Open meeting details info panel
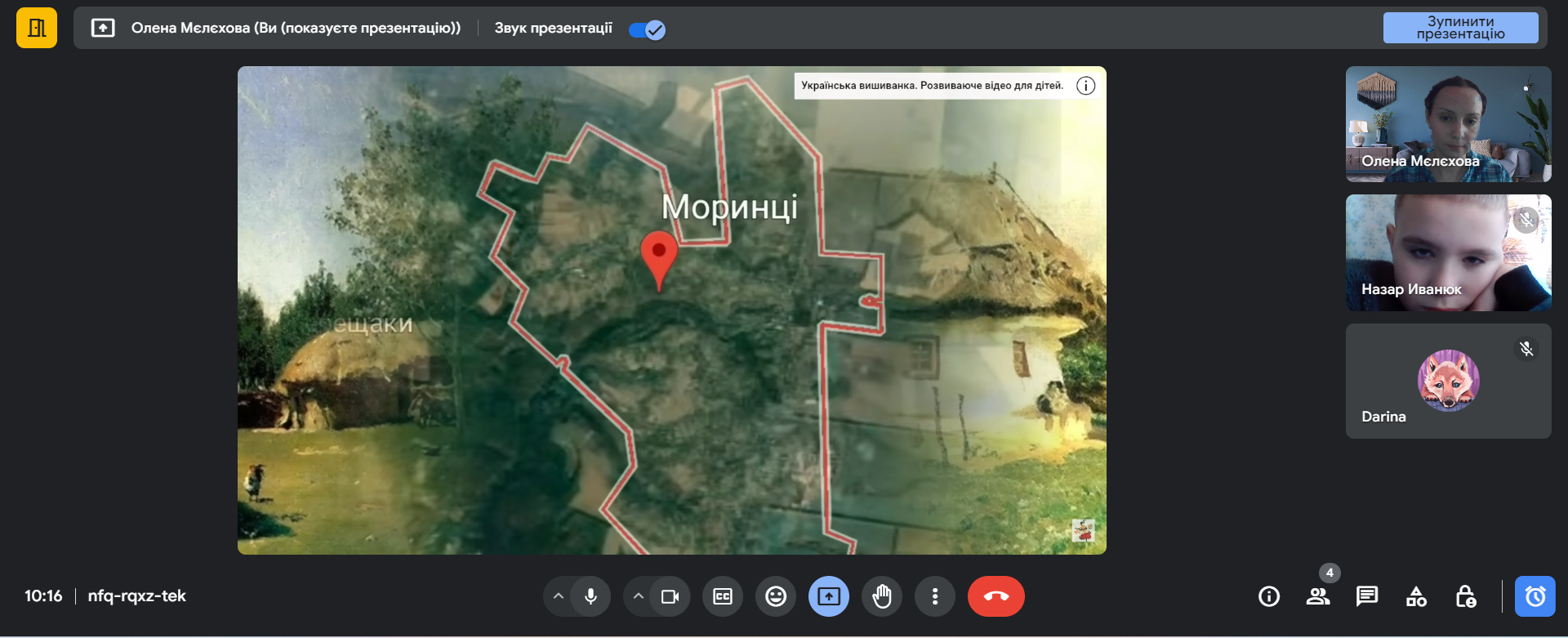 click(x=1269, y=596)
